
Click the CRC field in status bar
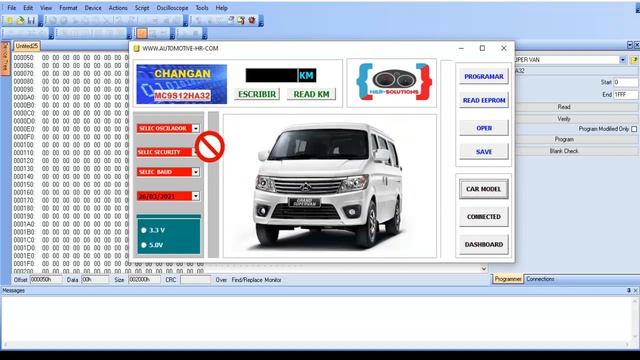(x=196, y=280)
